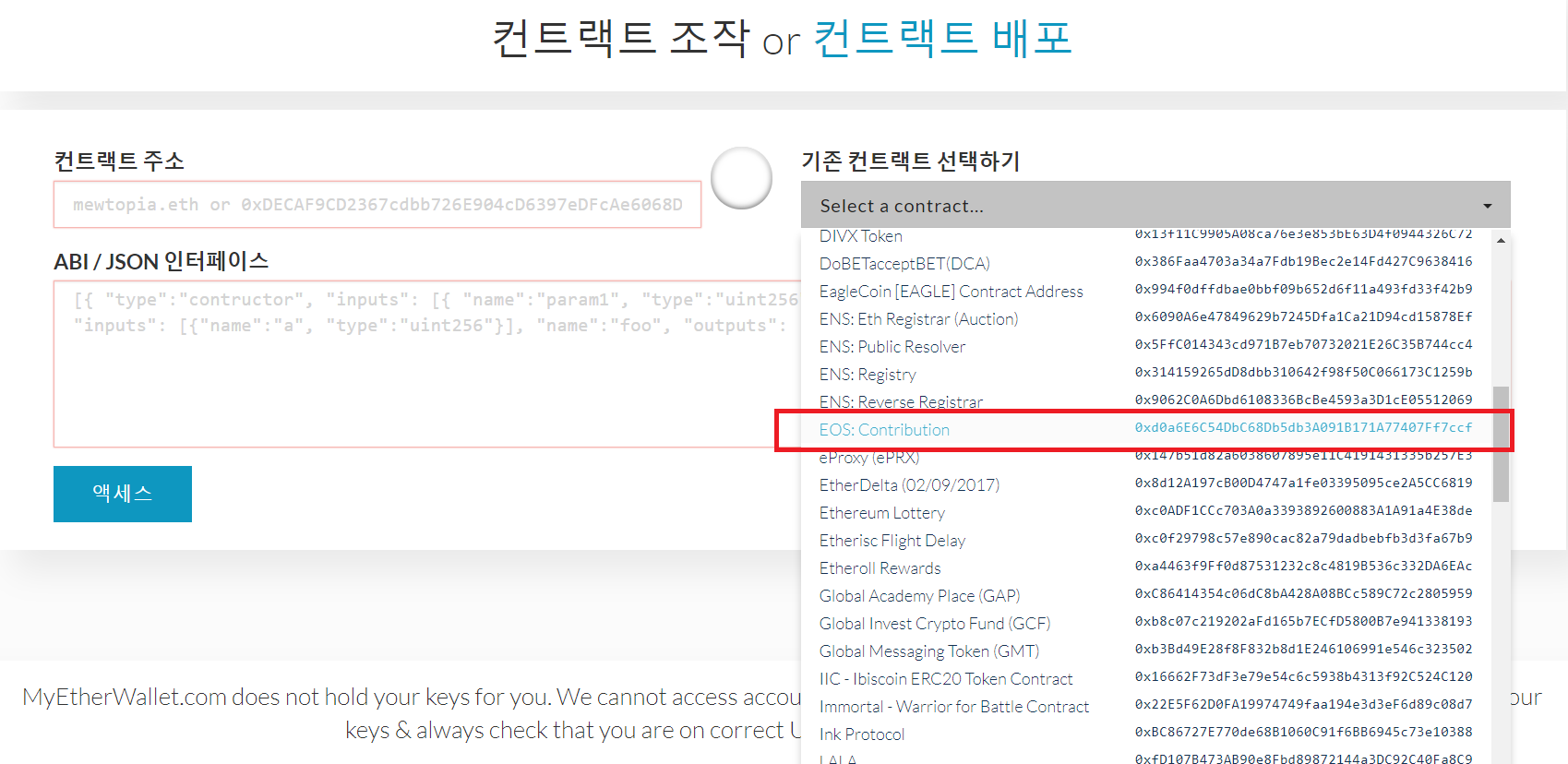This screenshot has width=1568, height=764.
Task: Select ENS: Reverse Registrar contract
Action: [1147, 401]
